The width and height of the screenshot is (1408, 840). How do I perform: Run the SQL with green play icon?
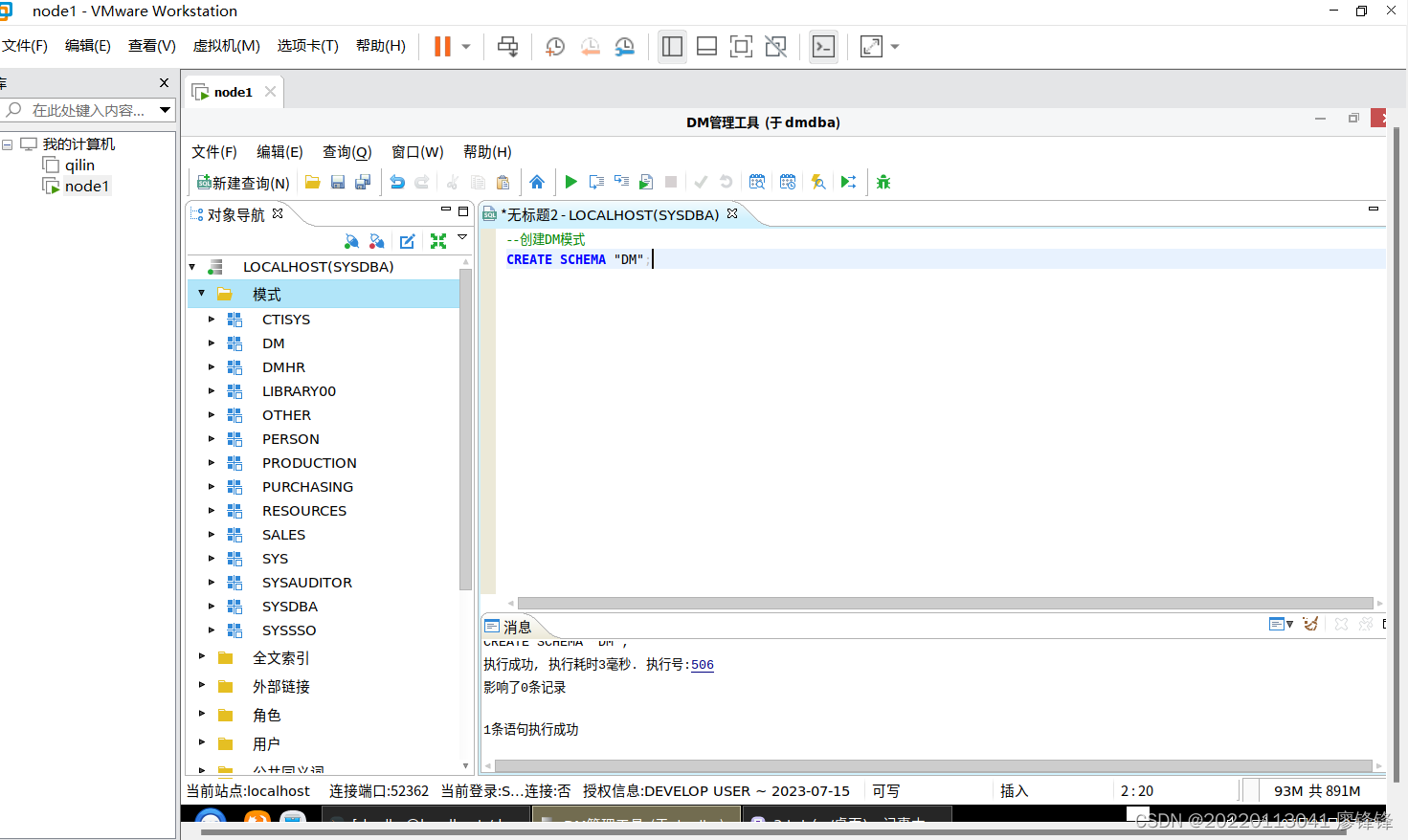tap(571, 182)
